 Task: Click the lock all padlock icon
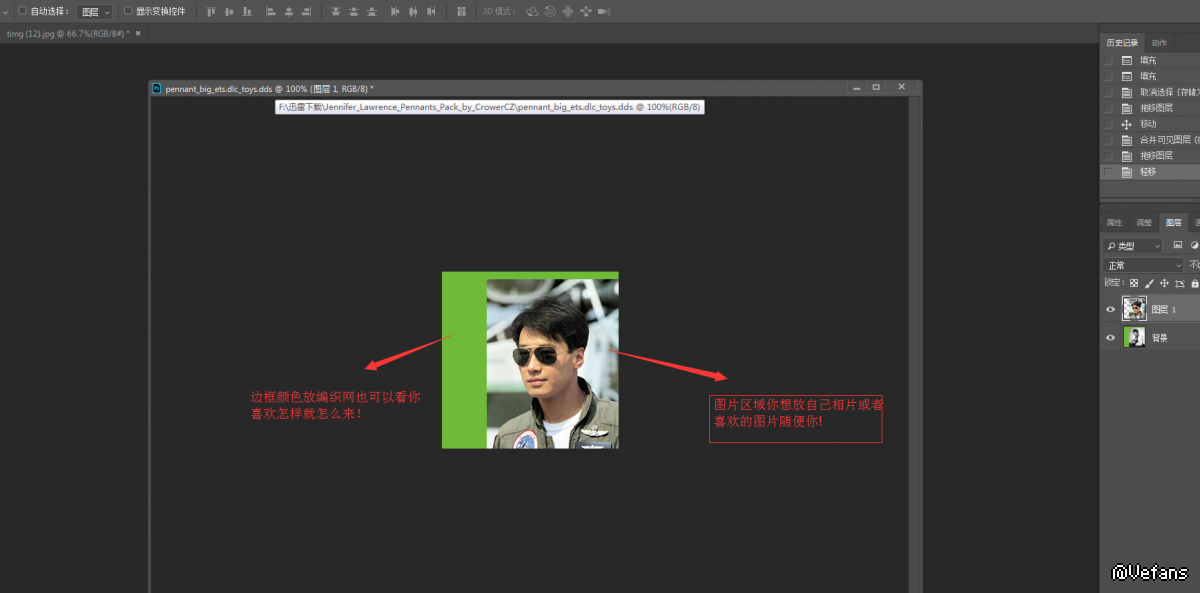pyautogui.click(x=1194, y=283)
